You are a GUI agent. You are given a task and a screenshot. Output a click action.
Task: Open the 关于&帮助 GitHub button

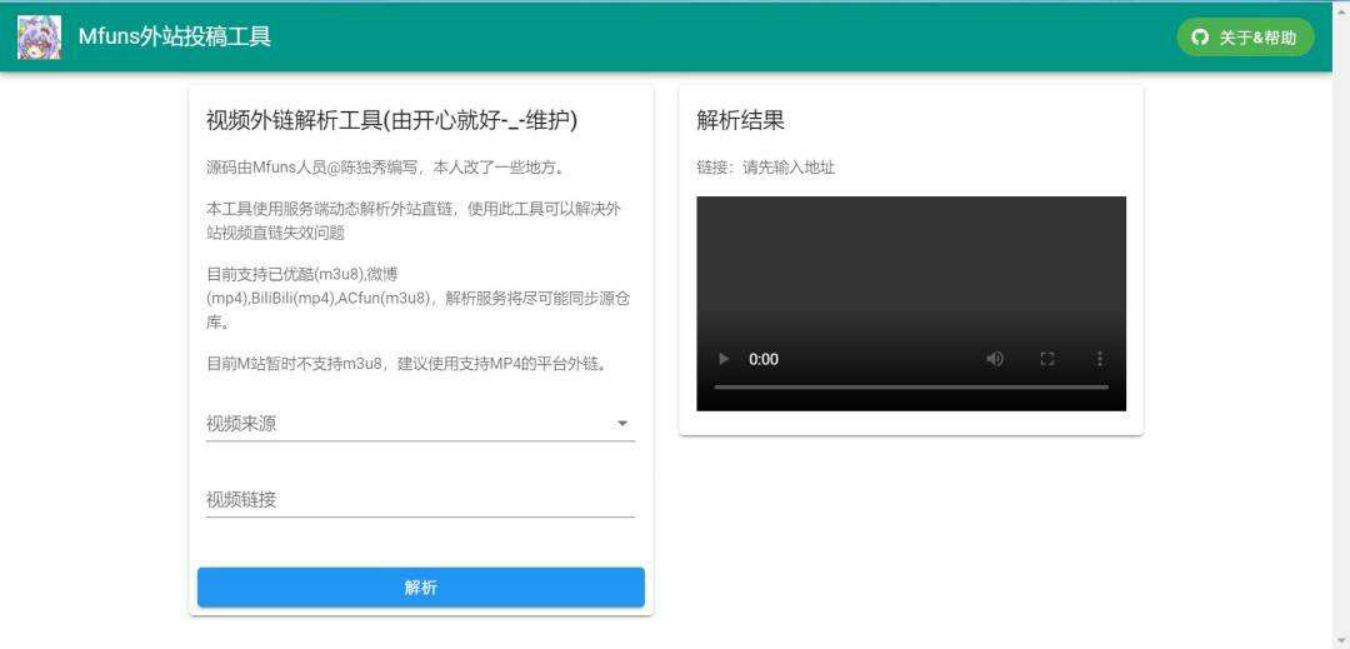1245,38
